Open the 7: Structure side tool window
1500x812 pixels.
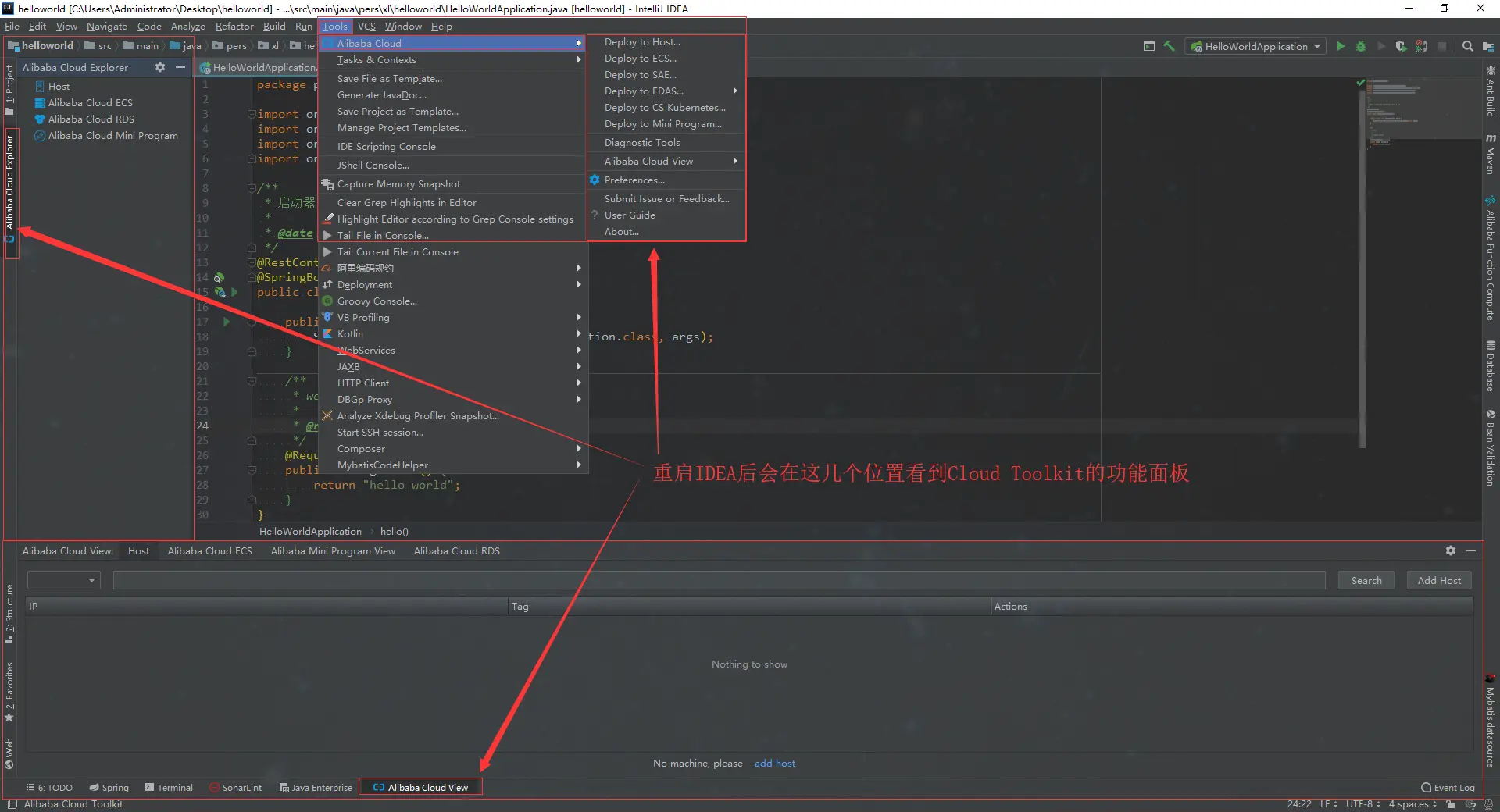pos(9,614)
